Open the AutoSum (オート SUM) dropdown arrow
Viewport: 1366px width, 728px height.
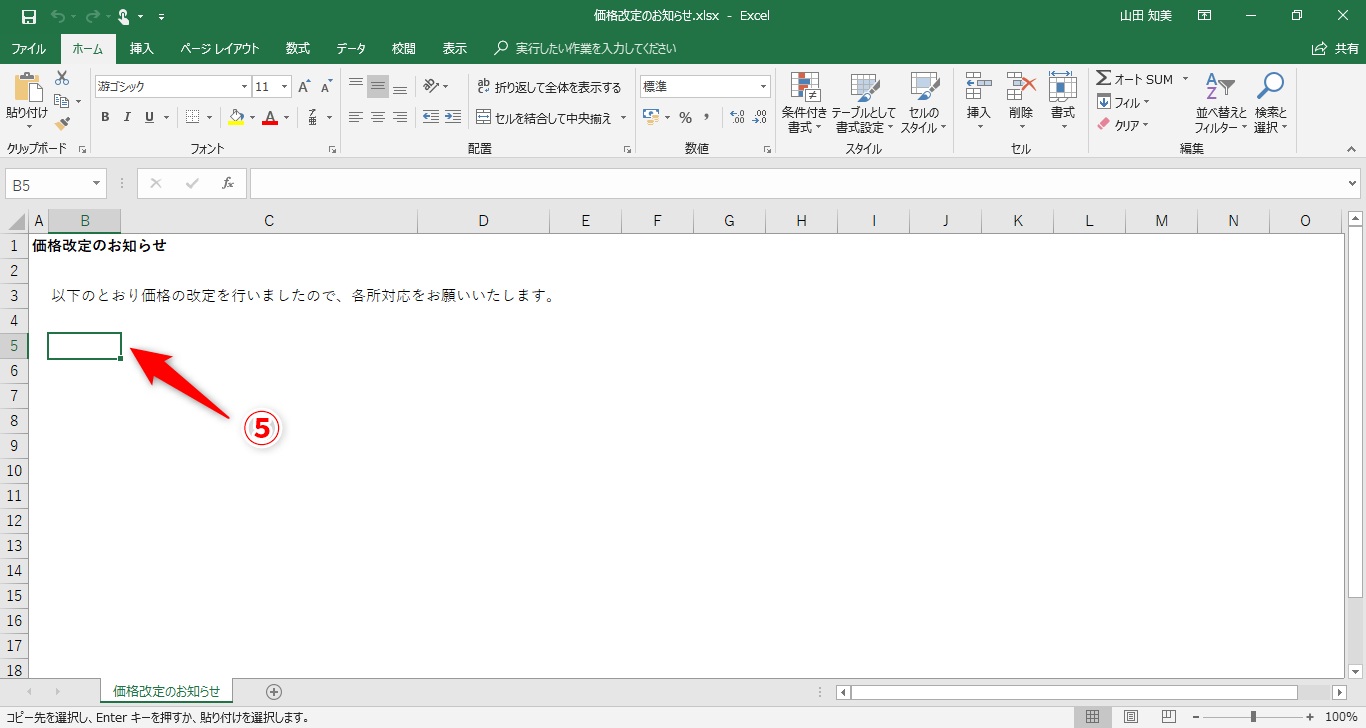tap(1185, 79)
